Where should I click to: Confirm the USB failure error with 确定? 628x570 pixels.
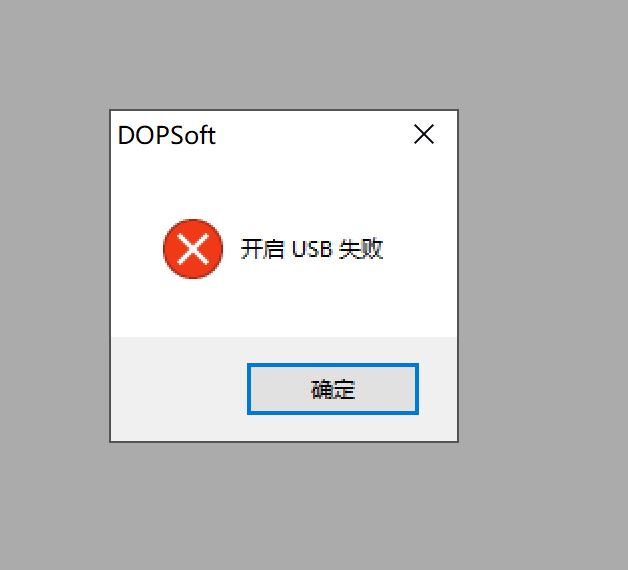click(x=333, y=389)
